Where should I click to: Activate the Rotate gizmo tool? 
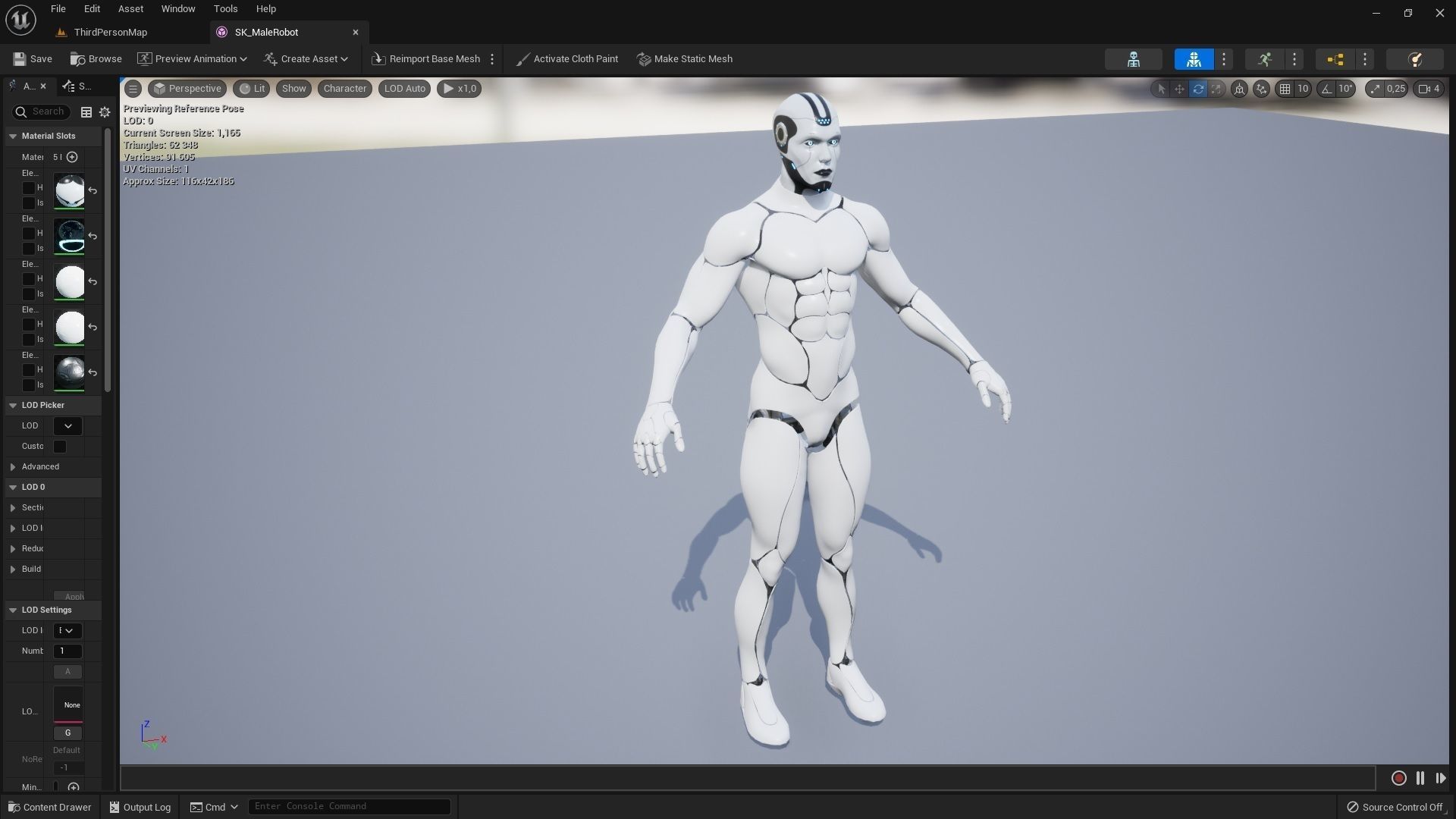1198,89
